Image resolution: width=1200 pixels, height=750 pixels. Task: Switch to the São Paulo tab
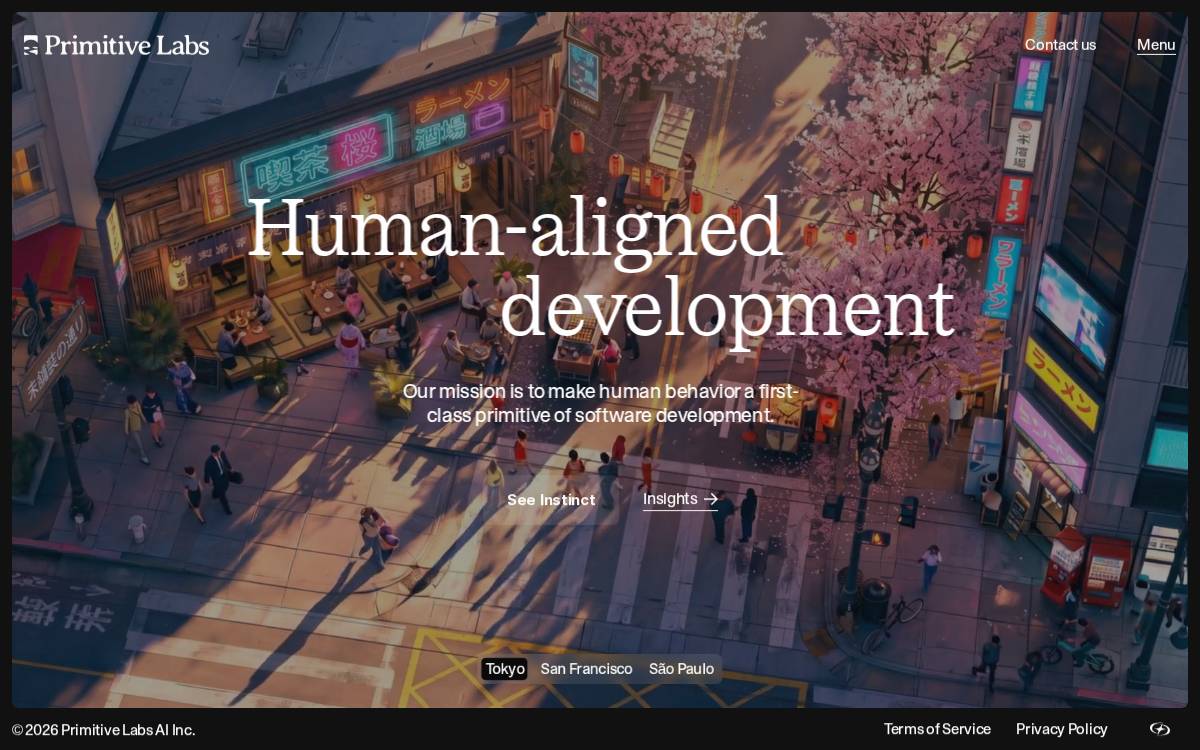[x=681, y=669]
